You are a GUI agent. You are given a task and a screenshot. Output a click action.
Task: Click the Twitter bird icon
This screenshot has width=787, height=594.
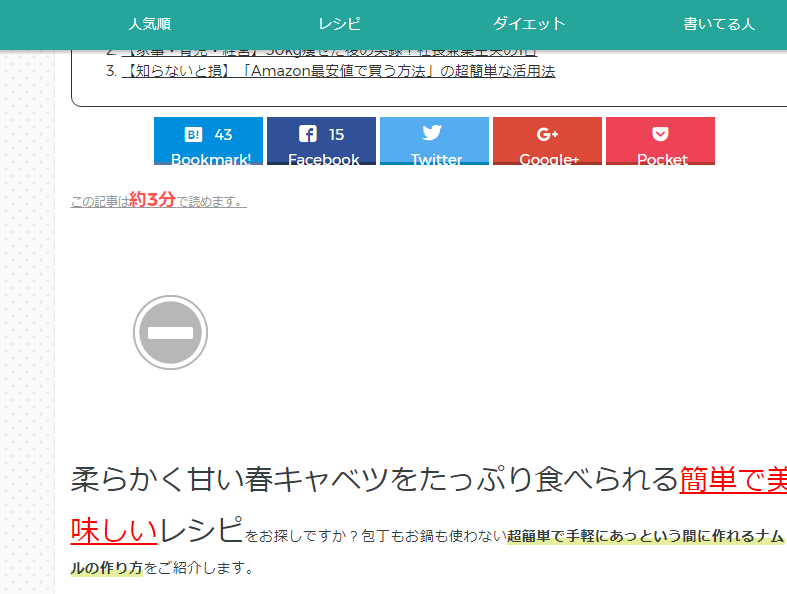432,133
